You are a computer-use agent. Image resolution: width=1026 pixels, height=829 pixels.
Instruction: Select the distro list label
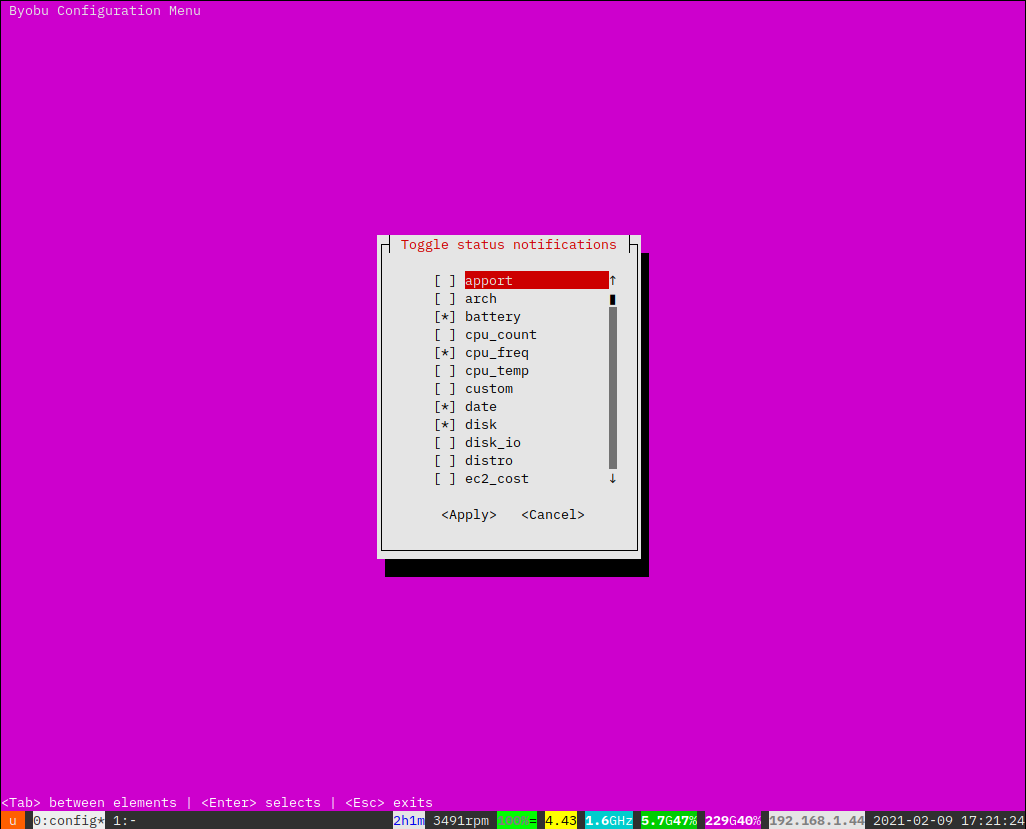489,461
